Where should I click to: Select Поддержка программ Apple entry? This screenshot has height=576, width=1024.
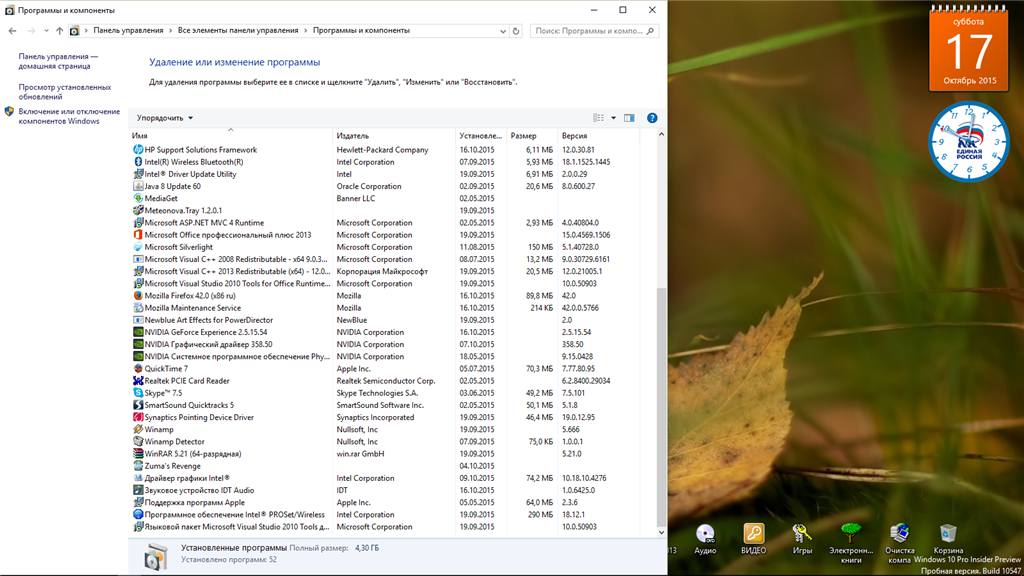coord(383,502)
